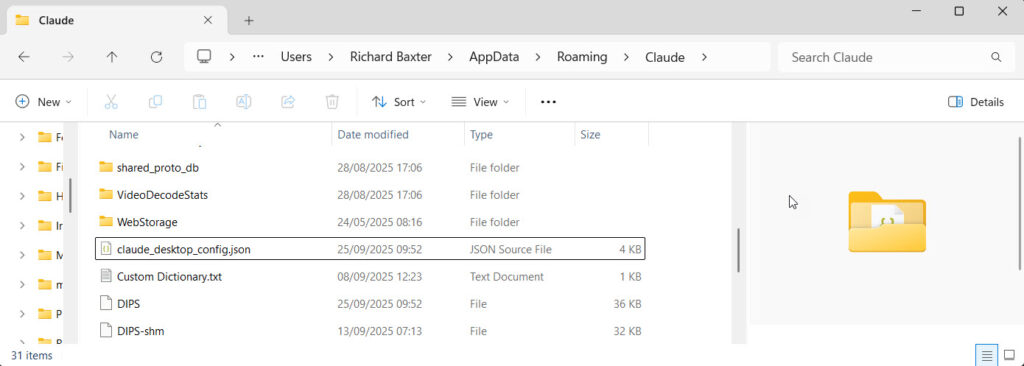Select the VideoDecodeStats folder name
The height and width of the screenshot is (366, 1024).
click(163, 195)
